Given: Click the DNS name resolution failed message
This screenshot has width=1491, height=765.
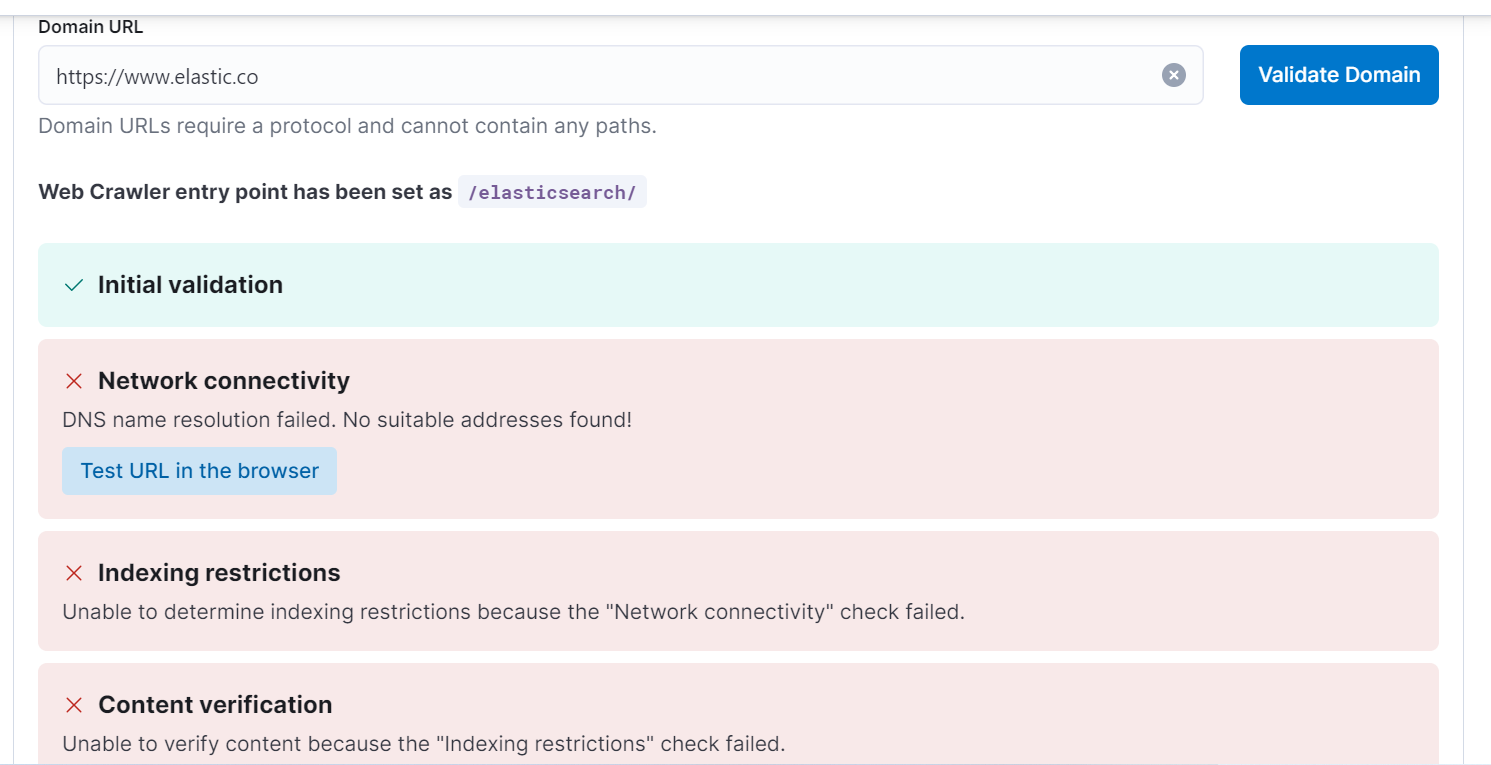Looking at the screenshot, I should pyautogui.click(x=347, y=420).
